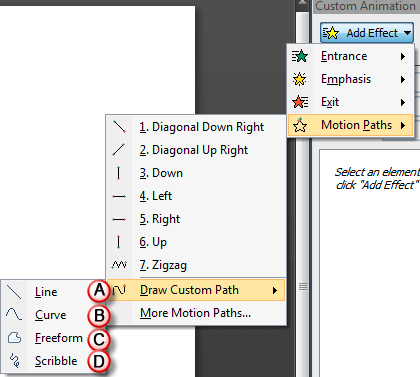Choose Diagonal Up Right motion path
420x377 pixels.
pos(196,150)
